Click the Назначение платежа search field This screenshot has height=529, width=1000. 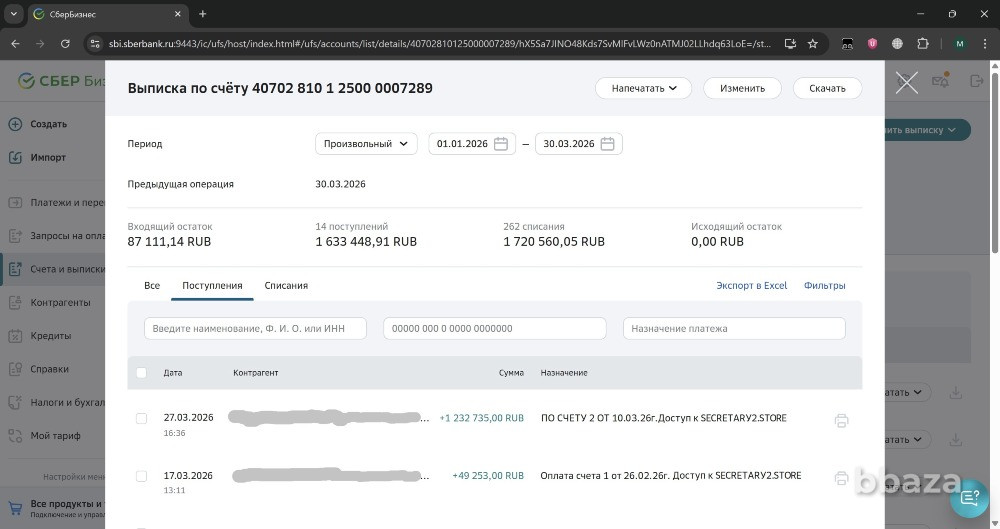(734, 329)
